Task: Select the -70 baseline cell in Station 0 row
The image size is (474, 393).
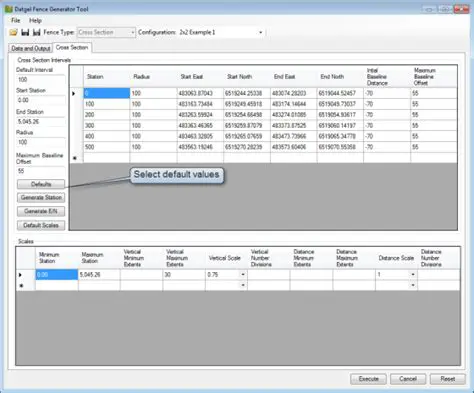Action: pyautogui.click(x=387, y=93)
